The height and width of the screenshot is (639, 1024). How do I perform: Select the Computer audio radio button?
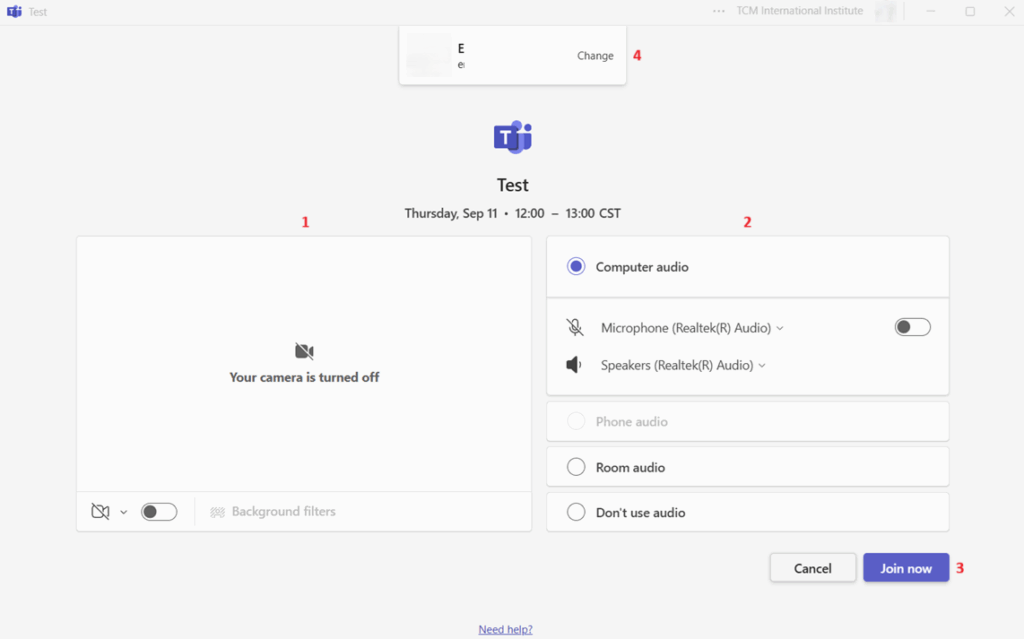576,267
